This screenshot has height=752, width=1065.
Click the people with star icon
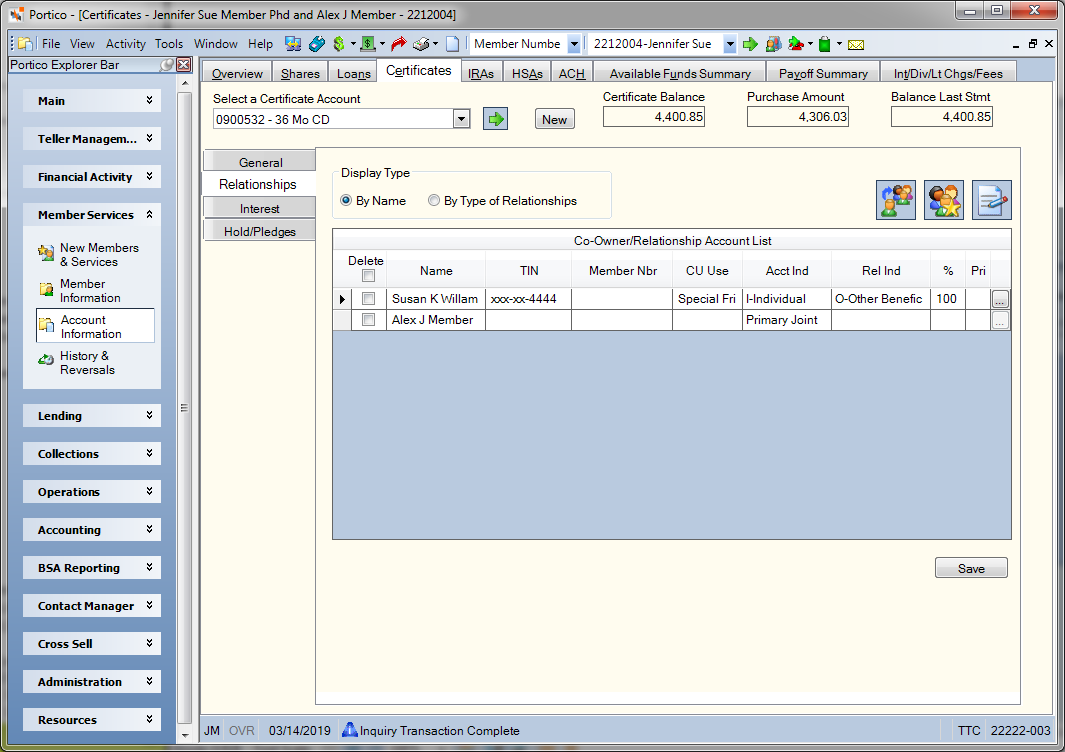[x=943, y=200]
